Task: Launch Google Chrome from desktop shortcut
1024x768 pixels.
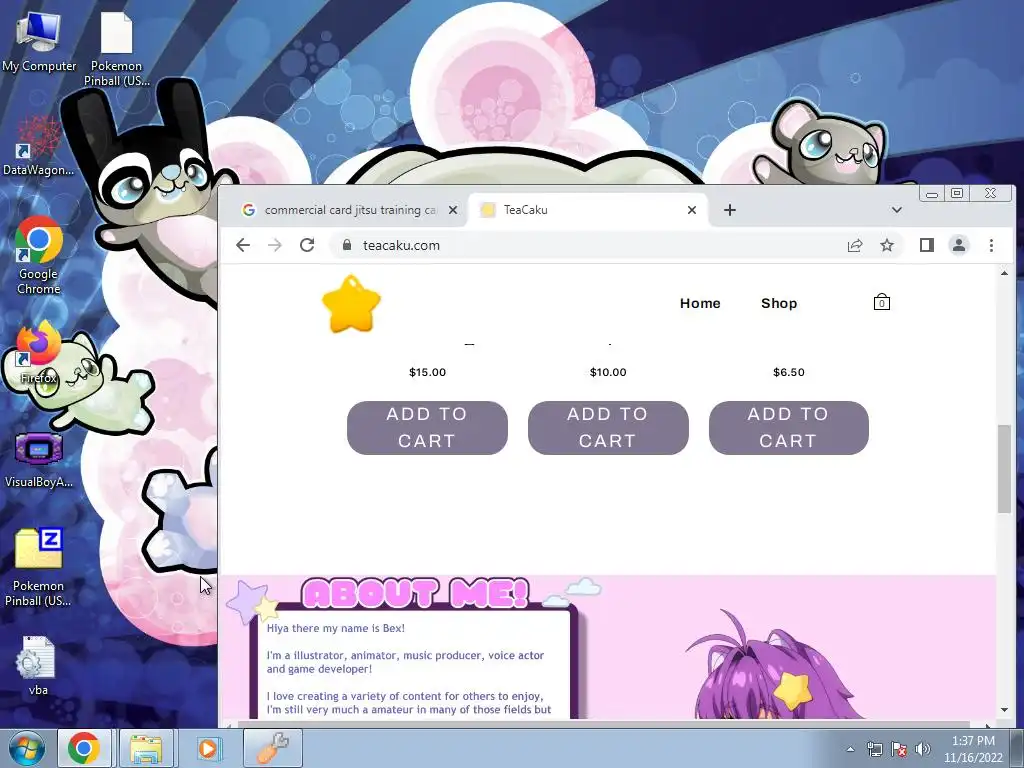Action: [x=39, y=255]
